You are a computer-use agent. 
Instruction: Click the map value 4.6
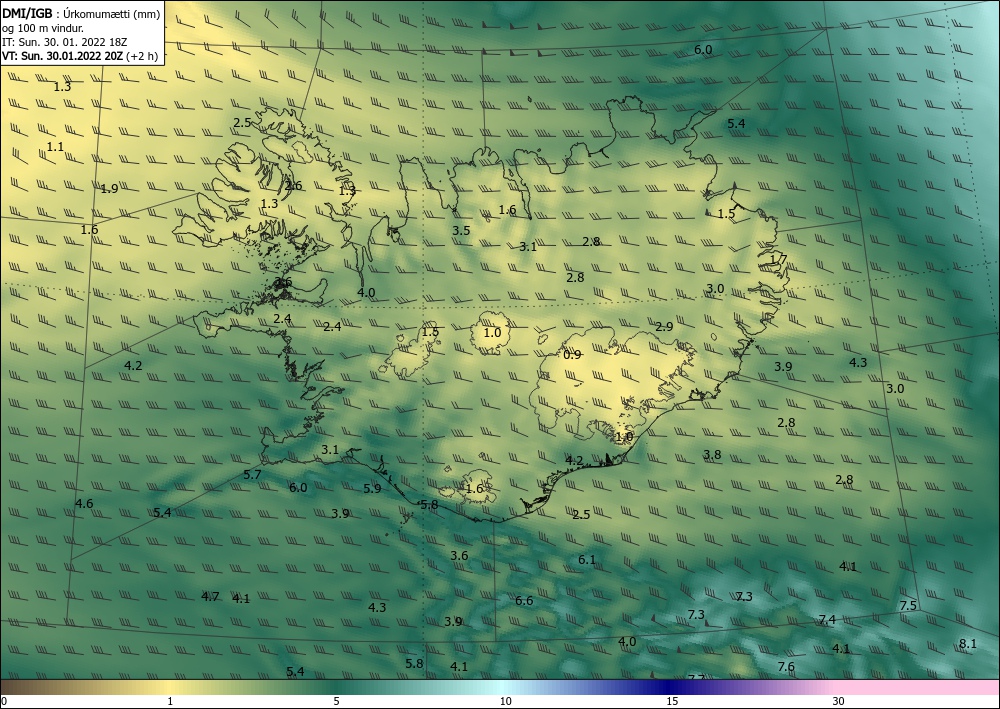click(84, 504)
